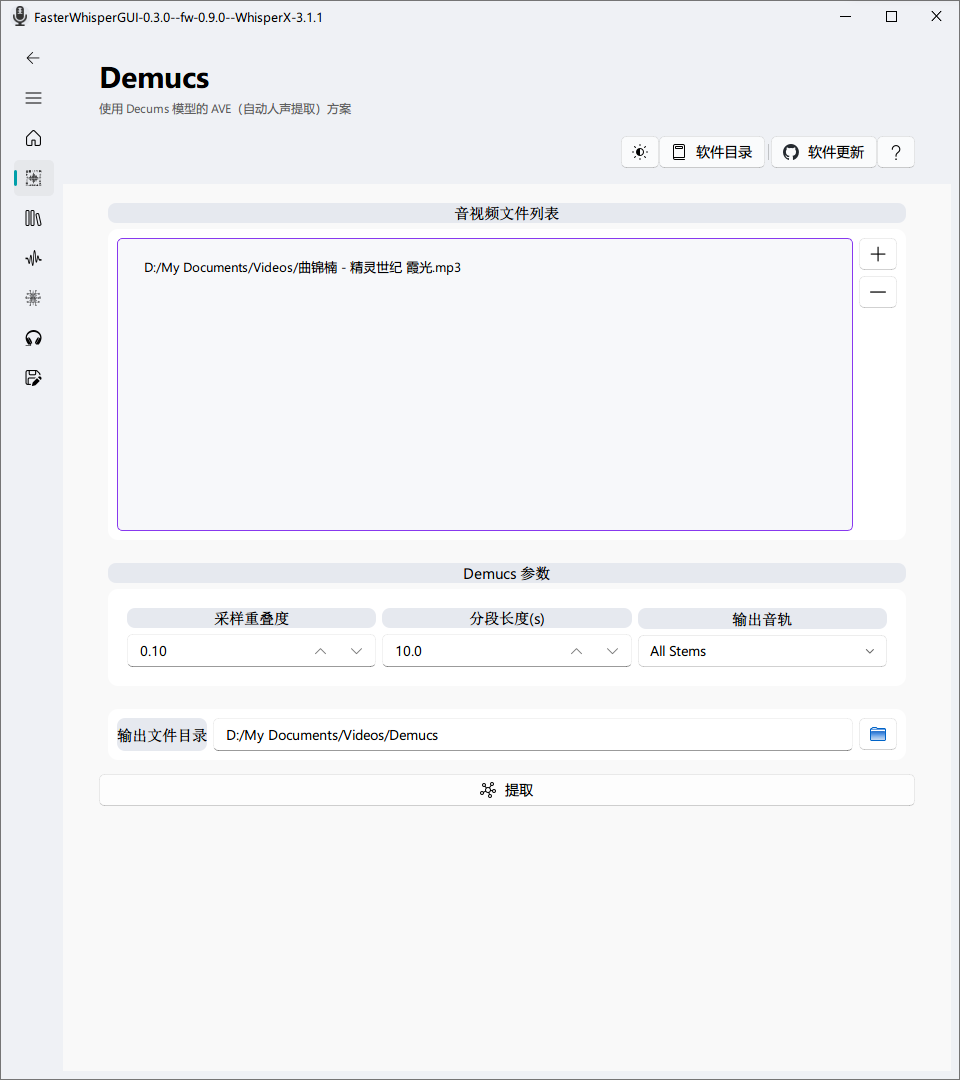Screen dimensions: 960x1080
Task: Expand the hamburger navigation menu
Action: coord(33,98)
